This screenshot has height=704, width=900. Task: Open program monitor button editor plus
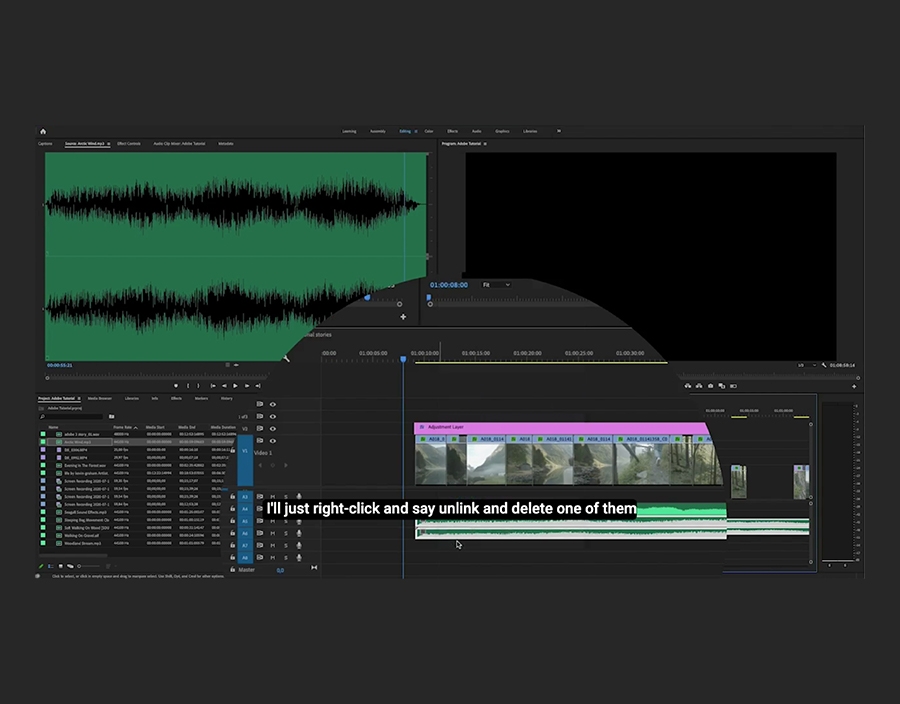[854, 387]
